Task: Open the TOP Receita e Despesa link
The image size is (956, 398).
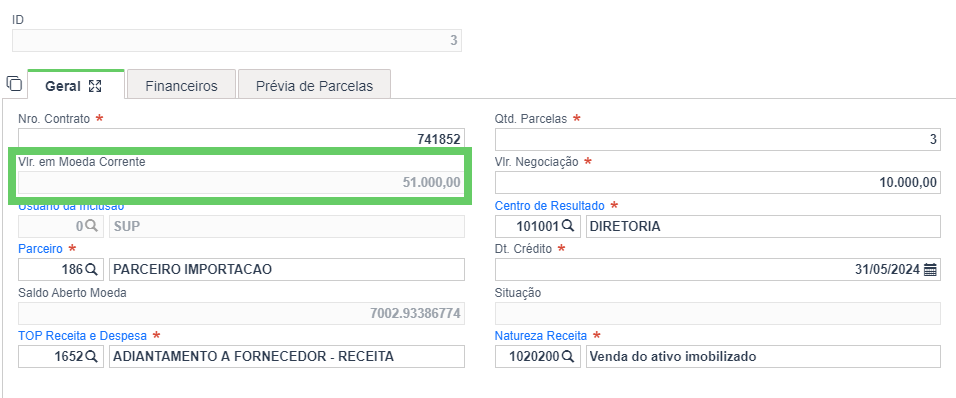Action: [x=82, y=335]
